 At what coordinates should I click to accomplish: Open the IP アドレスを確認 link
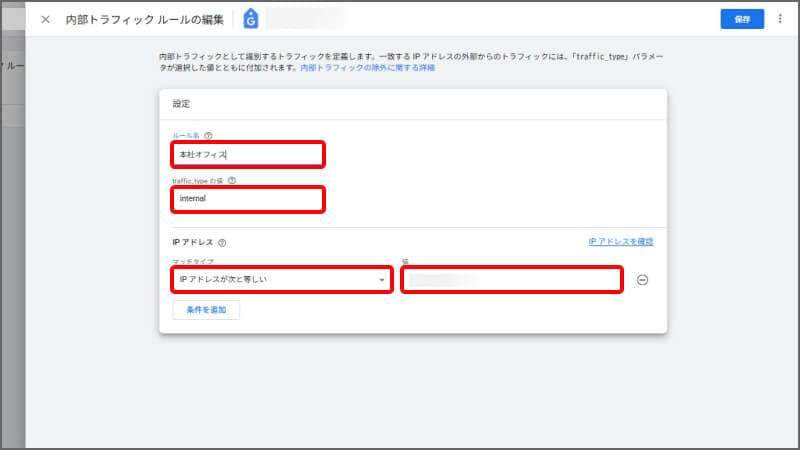(x=620, y=242)
